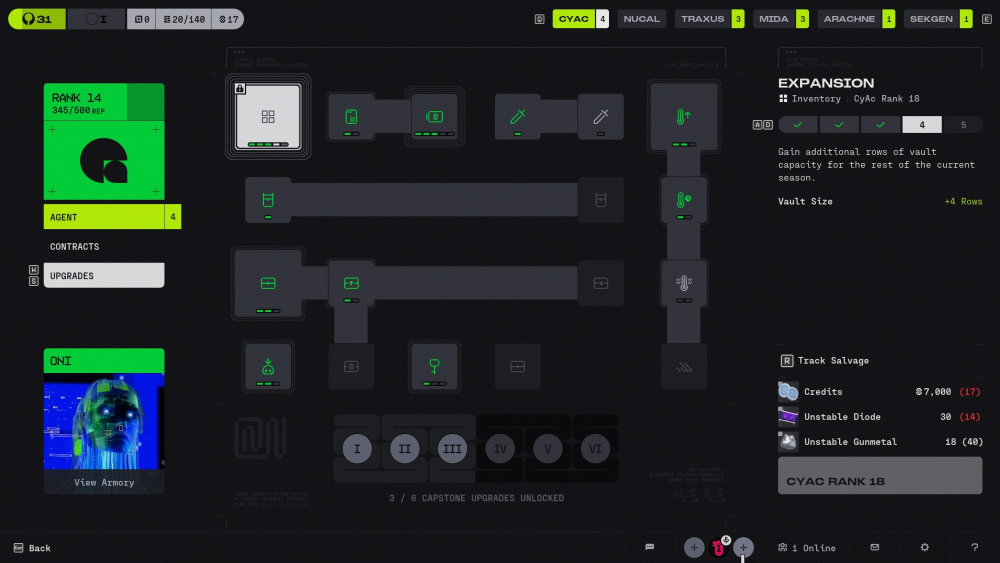The width and height of the screenshot is (1000, 563).
Task: Select locked capstone upgrade IV
Action: point(500,449)
